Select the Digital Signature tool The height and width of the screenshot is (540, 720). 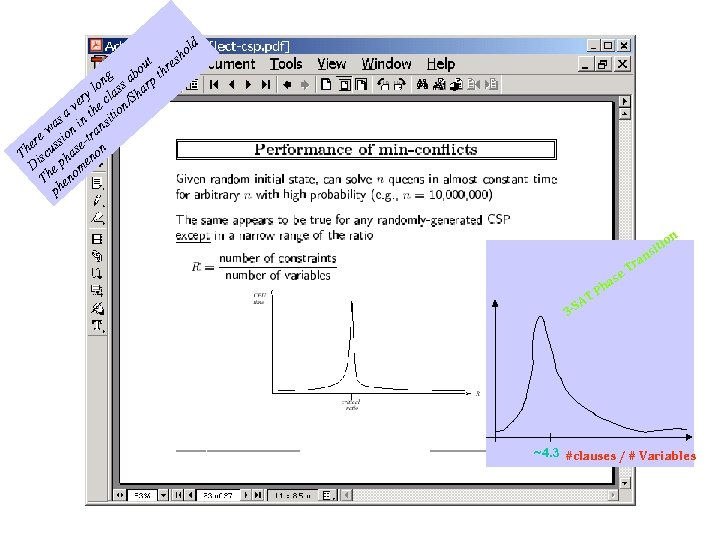click(x=97, y=308)
